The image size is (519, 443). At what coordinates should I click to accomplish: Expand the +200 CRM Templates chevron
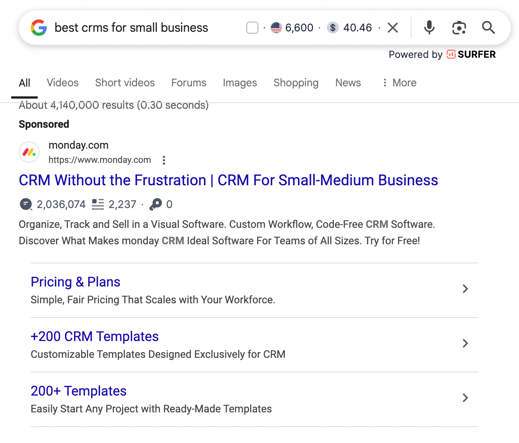click(465, 343)
